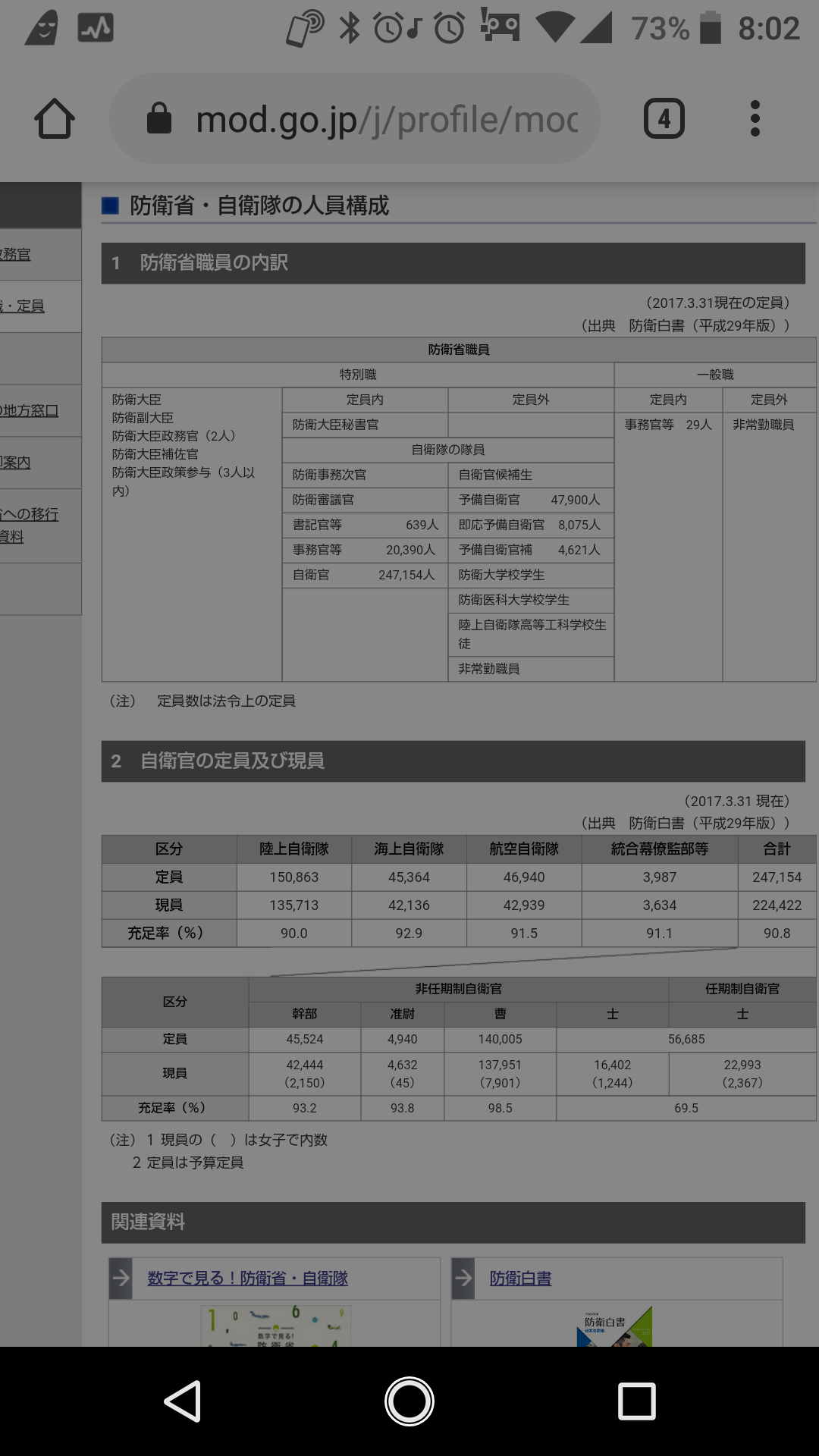Open the 数字で見る！防衛省・自衛隊 link
Image resolution: width=819 pixels, height=1456 pixels.
coord(247,1278)
